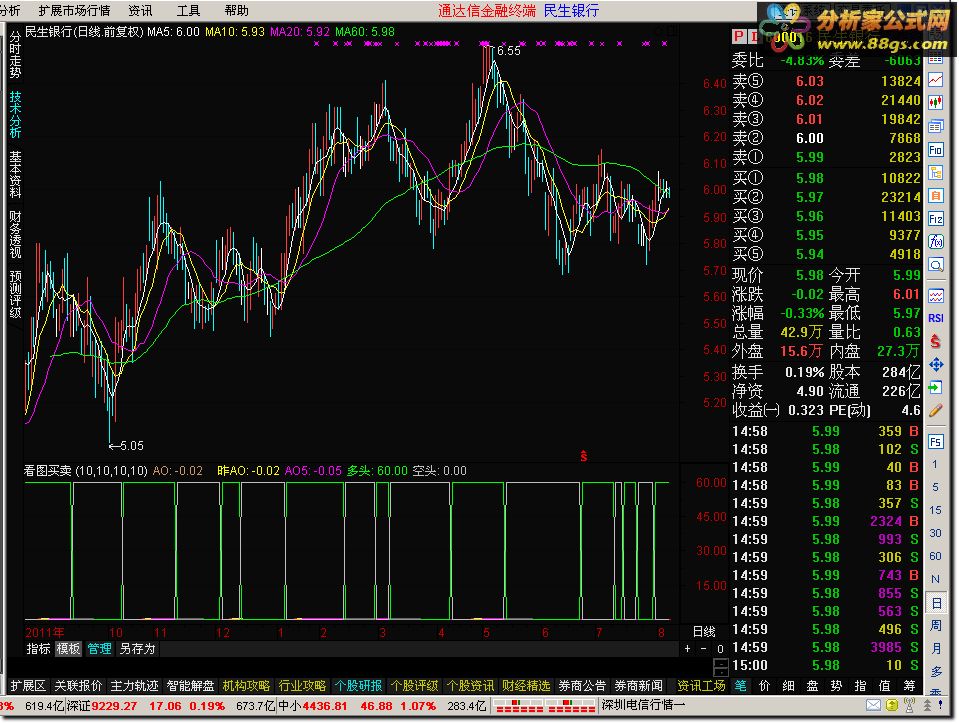The height and width of the screenshot is (723, 959).
Task: Open the f(x) formula manager icon
Action: tap(935, 242)
